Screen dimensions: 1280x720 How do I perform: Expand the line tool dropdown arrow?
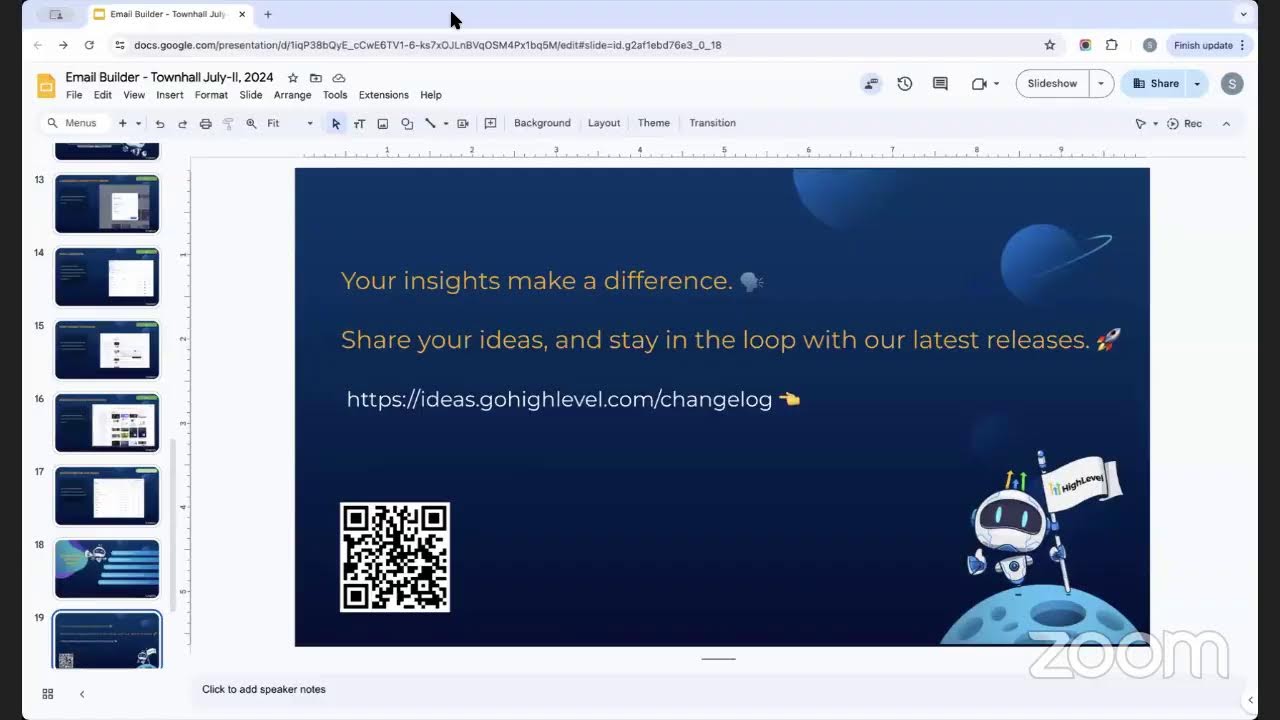[446, 124]
